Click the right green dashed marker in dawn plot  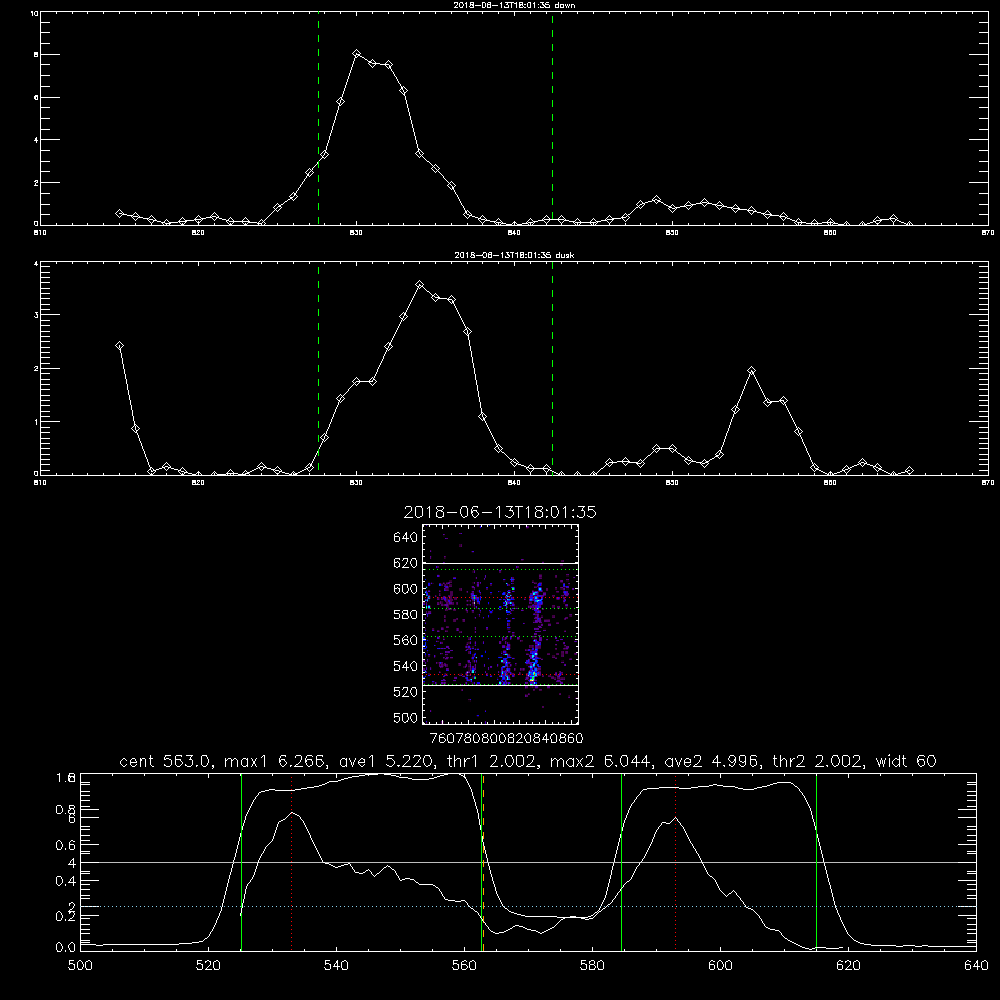(x=552, y=118)
